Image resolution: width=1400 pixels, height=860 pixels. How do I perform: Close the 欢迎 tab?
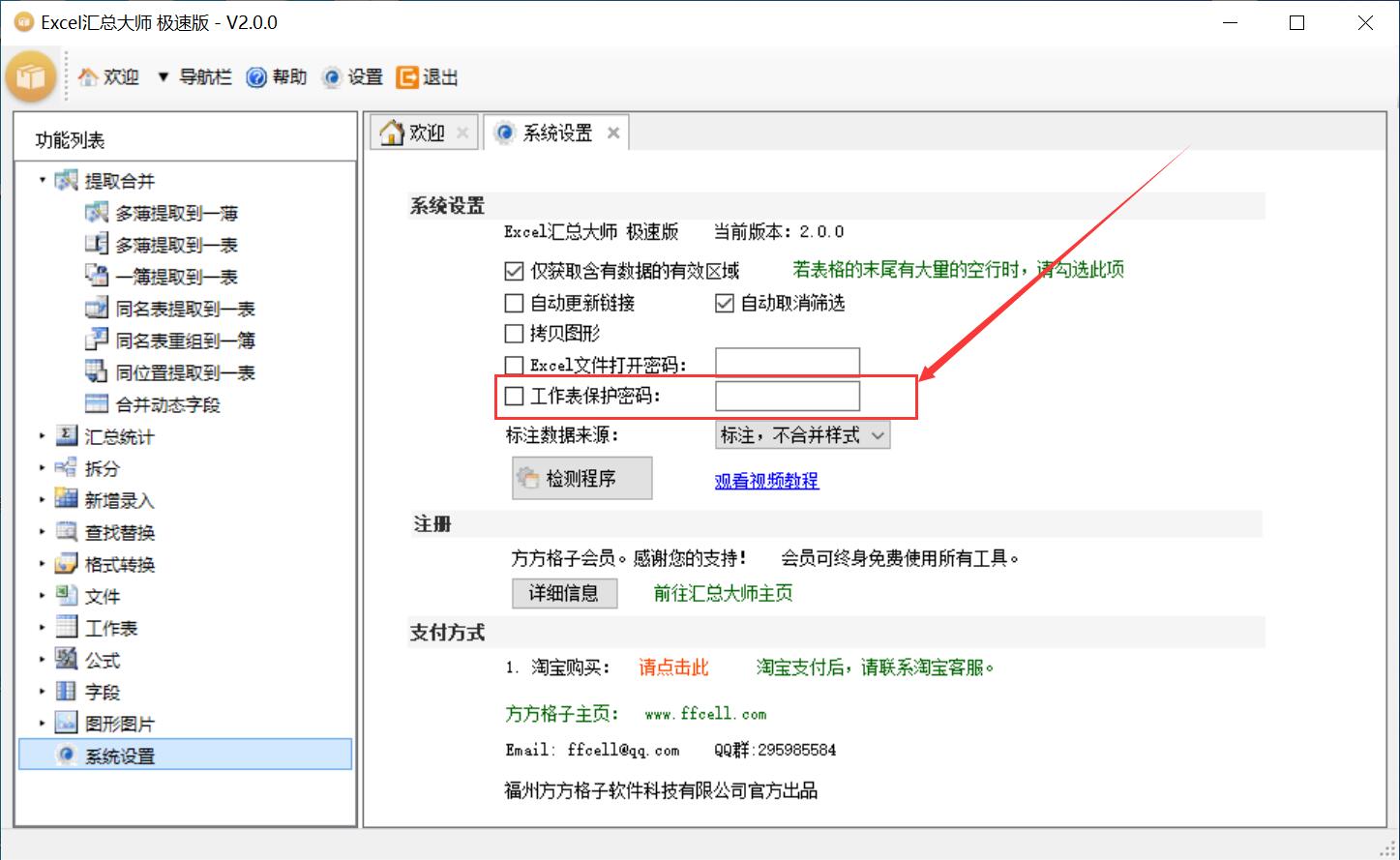[x=462, y=133]
